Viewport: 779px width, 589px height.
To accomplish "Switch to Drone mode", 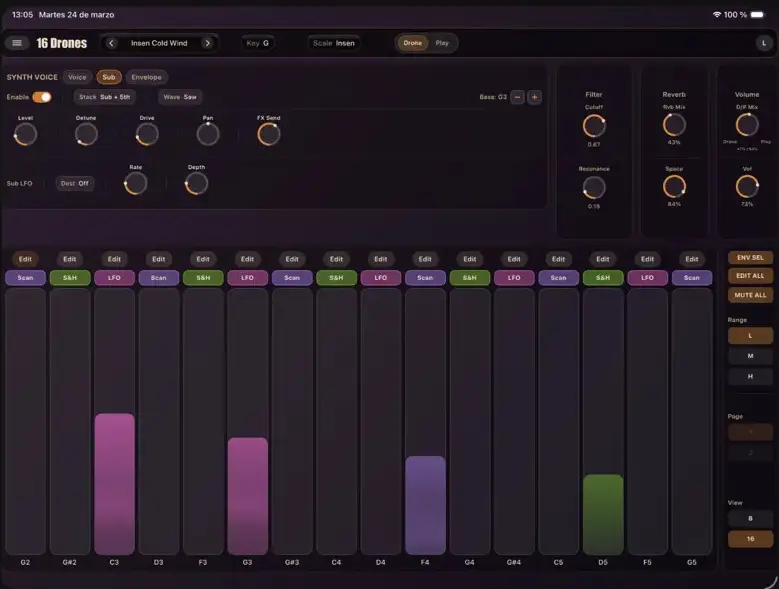I will click(x=412, y=43).
